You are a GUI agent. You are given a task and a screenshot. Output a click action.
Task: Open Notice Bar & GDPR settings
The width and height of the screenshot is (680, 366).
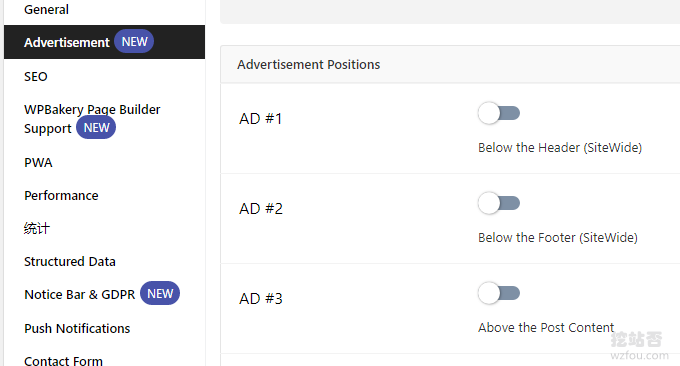click(x=80, y=294)
